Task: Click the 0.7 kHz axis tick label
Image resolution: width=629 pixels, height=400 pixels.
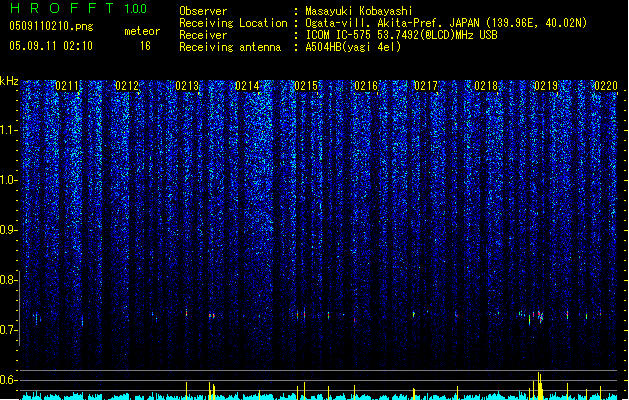Action: click(8, 330)
